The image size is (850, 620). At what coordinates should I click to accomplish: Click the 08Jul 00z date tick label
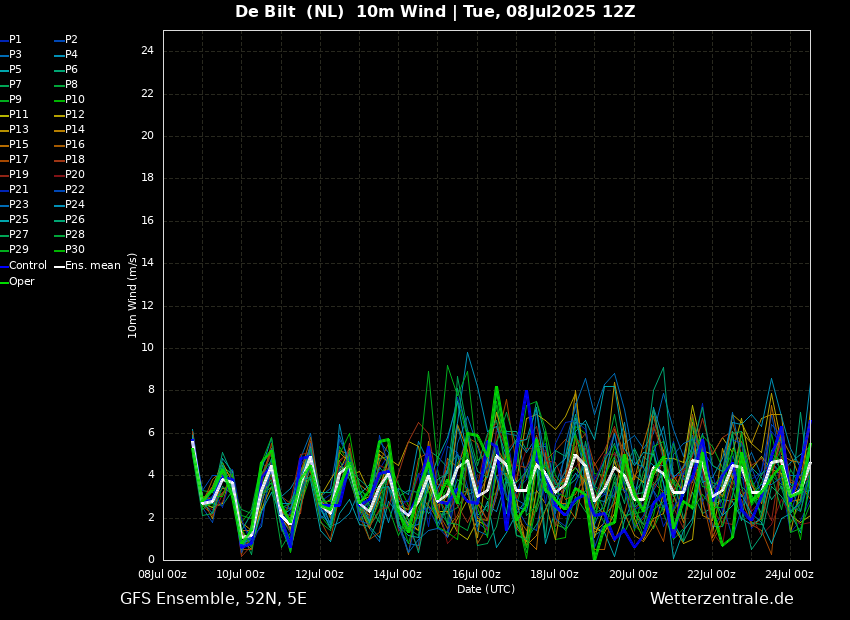coord(162,574)
